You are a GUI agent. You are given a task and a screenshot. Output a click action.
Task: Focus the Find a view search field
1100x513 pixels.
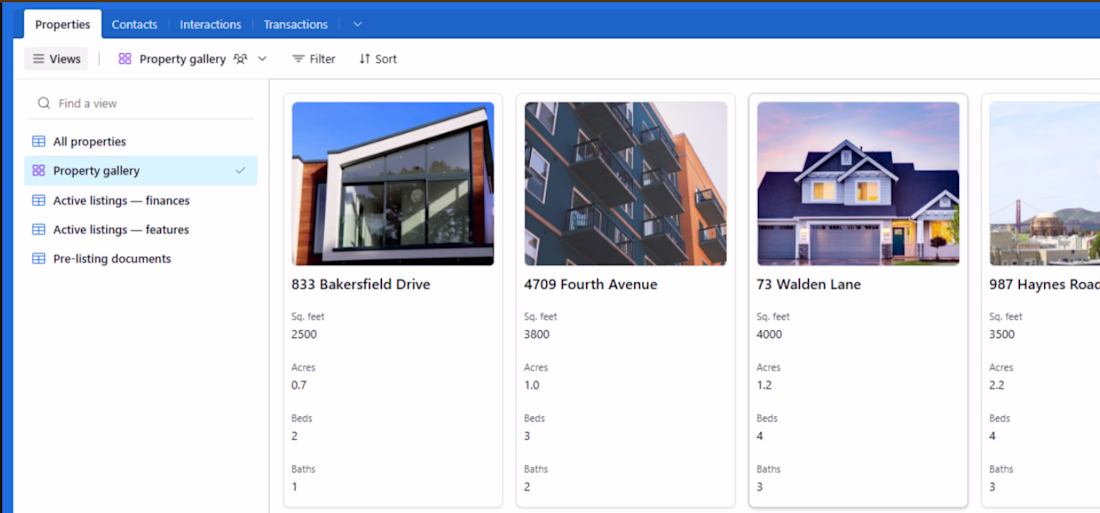tap(141, 103)
